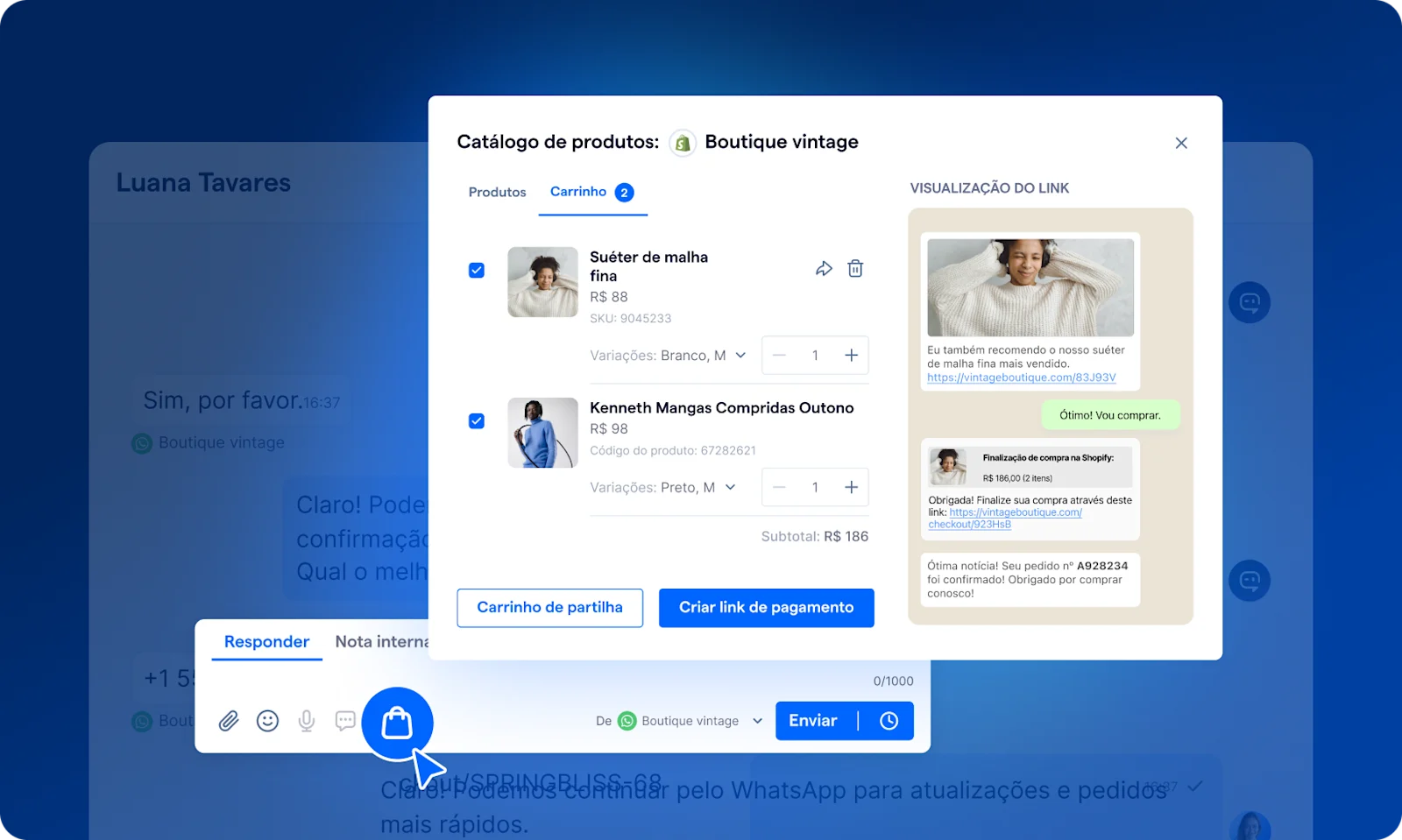Forward the Suéter de malha fina item
The width and height of the screenshot is (1402, 840).
(823, 268)
